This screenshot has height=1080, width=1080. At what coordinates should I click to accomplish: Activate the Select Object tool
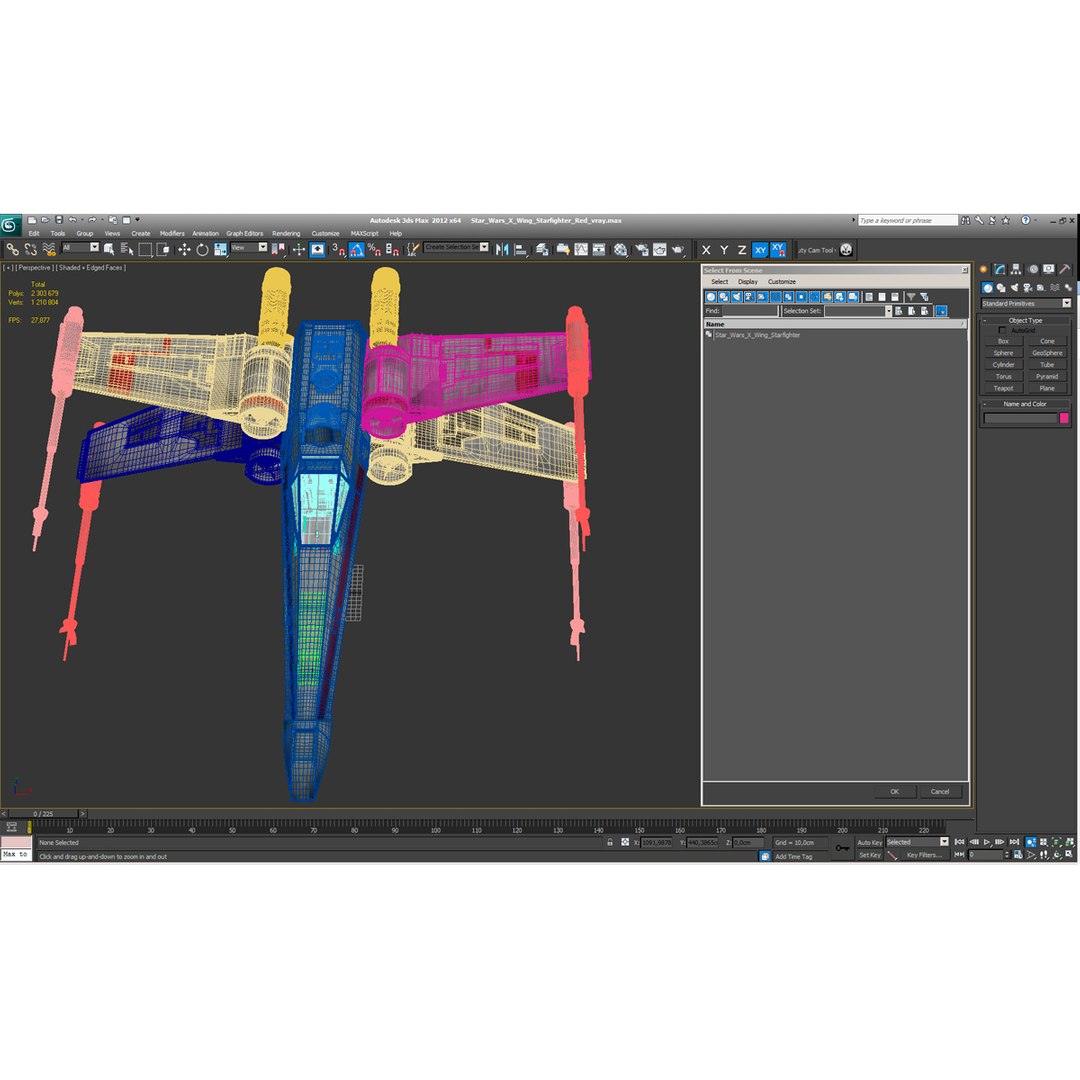[109, 249]
